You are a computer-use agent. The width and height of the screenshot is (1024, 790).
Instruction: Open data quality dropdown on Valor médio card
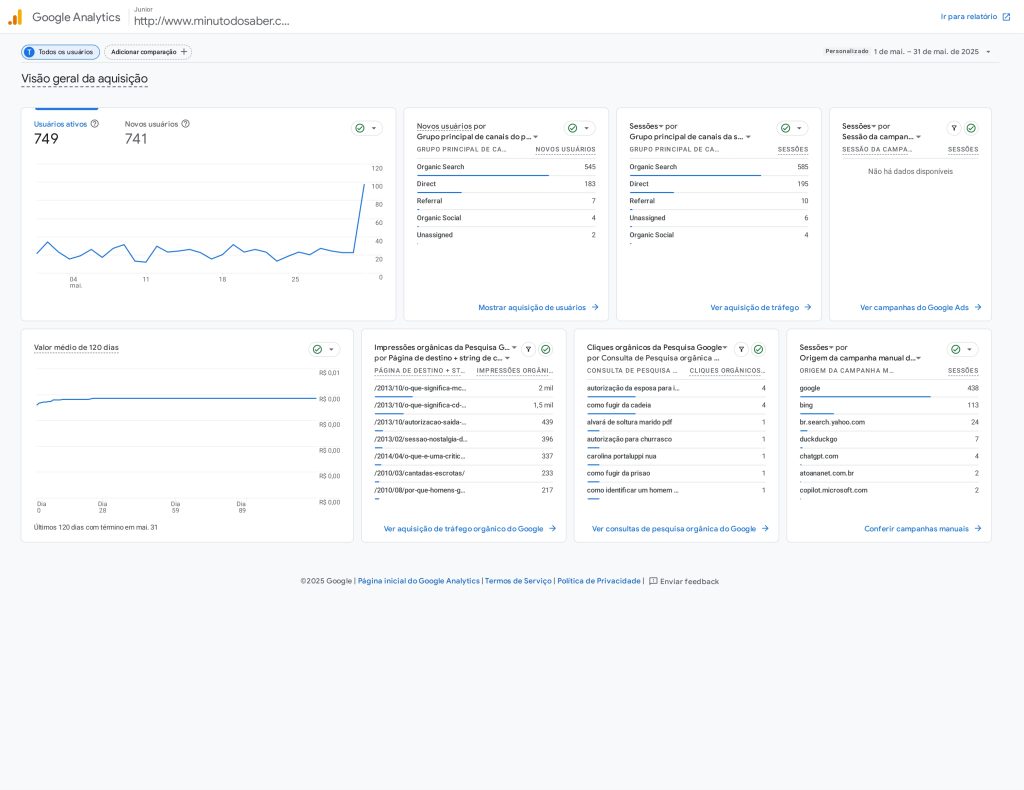pos(324,349)
